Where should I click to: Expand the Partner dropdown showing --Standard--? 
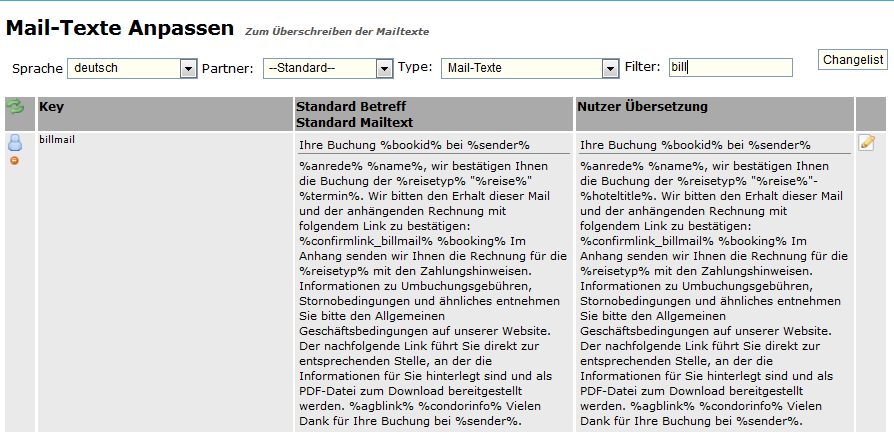coord(328,68)
